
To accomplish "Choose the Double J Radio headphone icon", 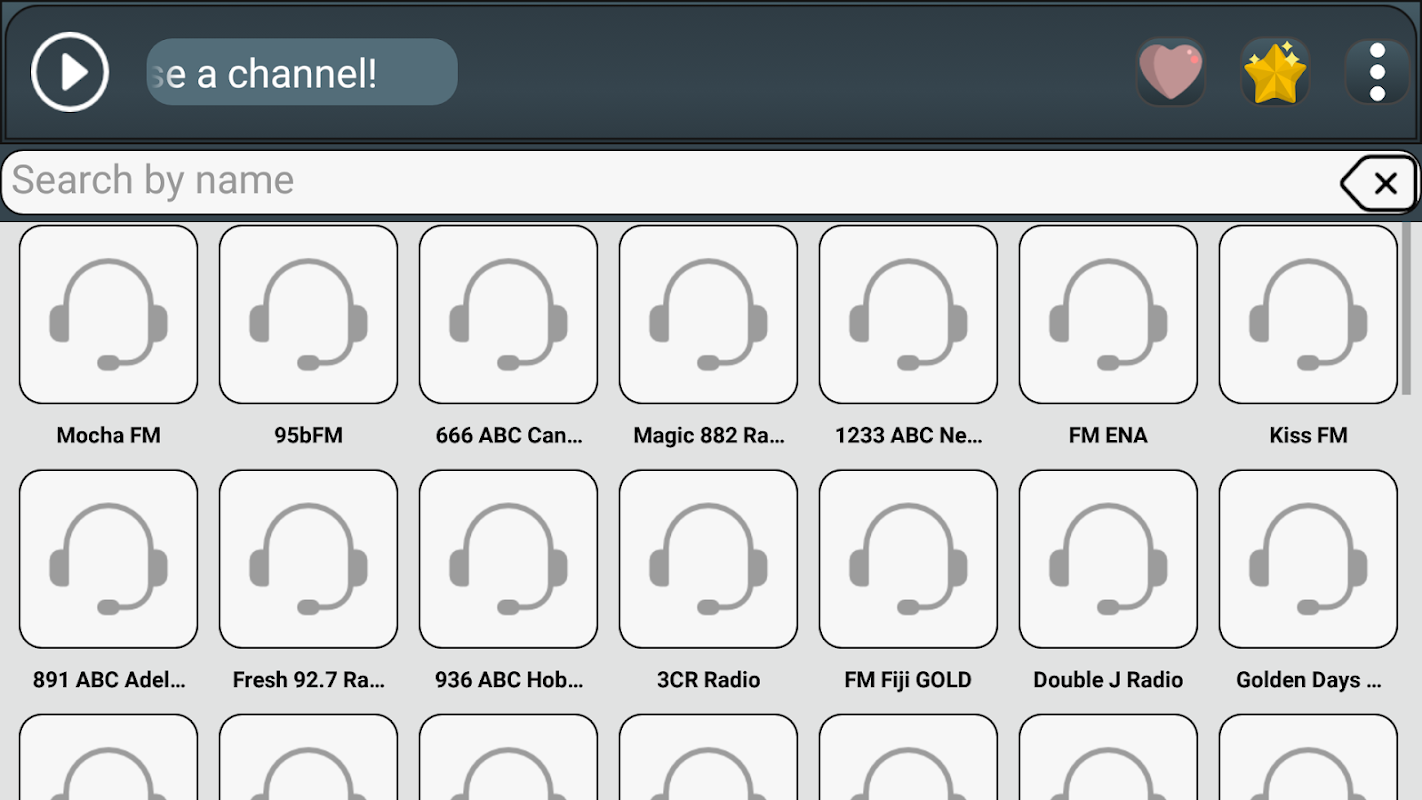I will pyautogui.click(x=1109, y=559).
